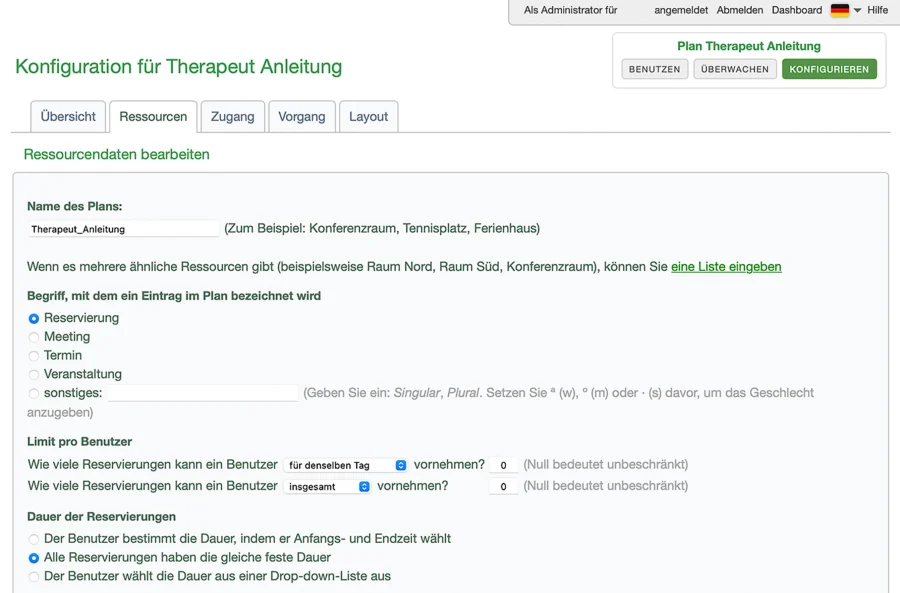Open the Layout tab
This screenshot has width=900, height=593.
coord(368,117)
